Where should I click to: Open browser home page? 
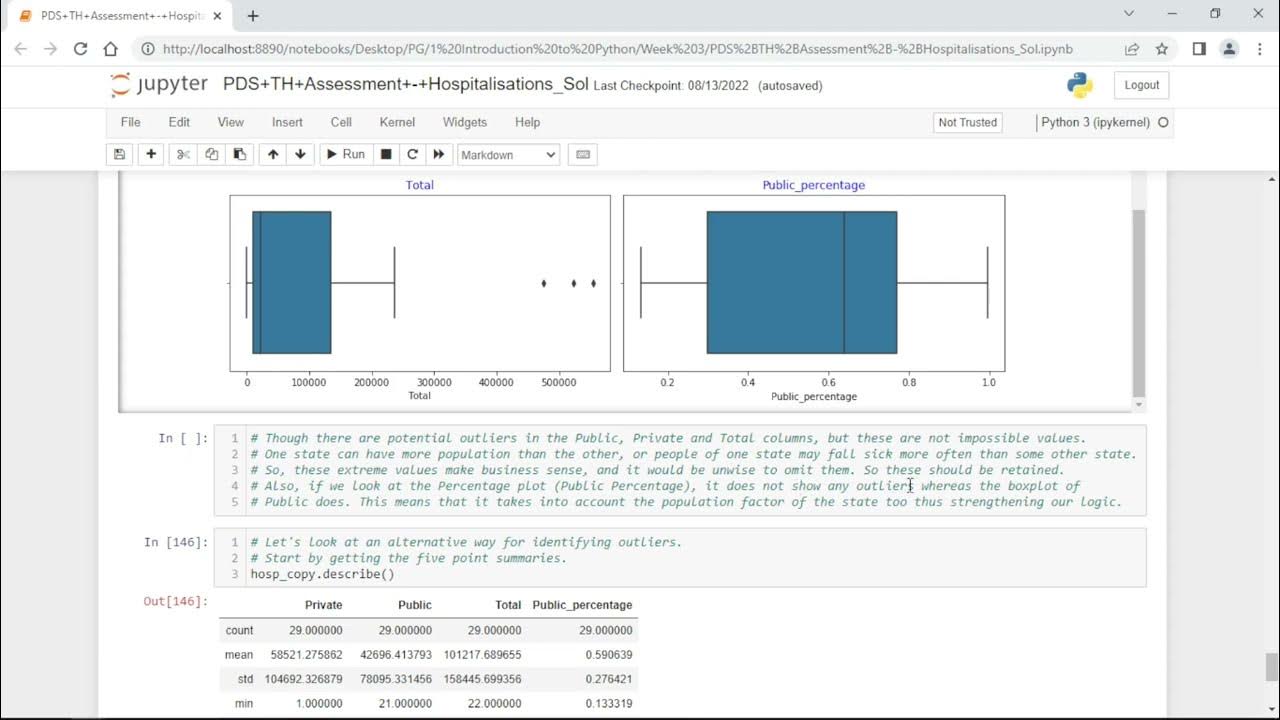[111, 49]
